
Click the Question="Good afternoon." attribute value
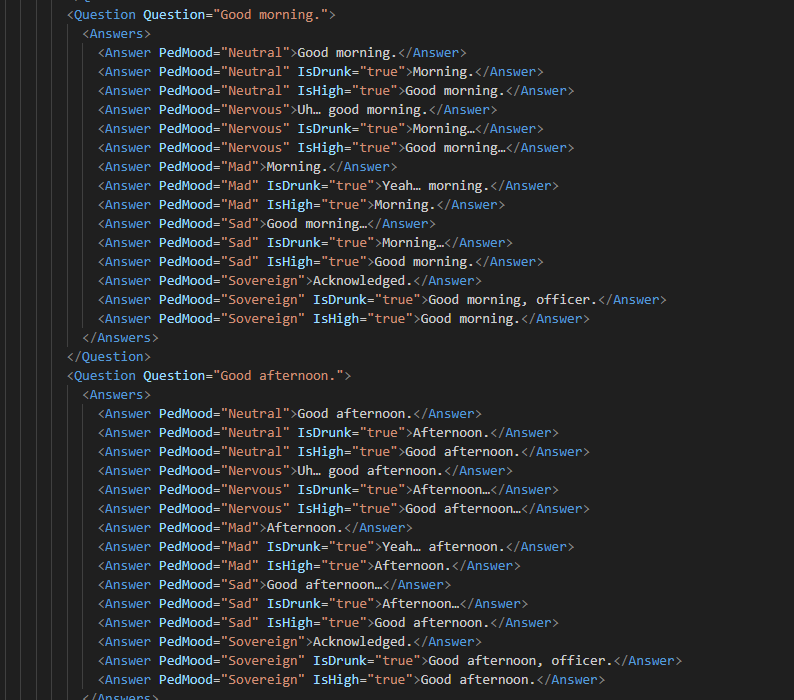(277, 376)
